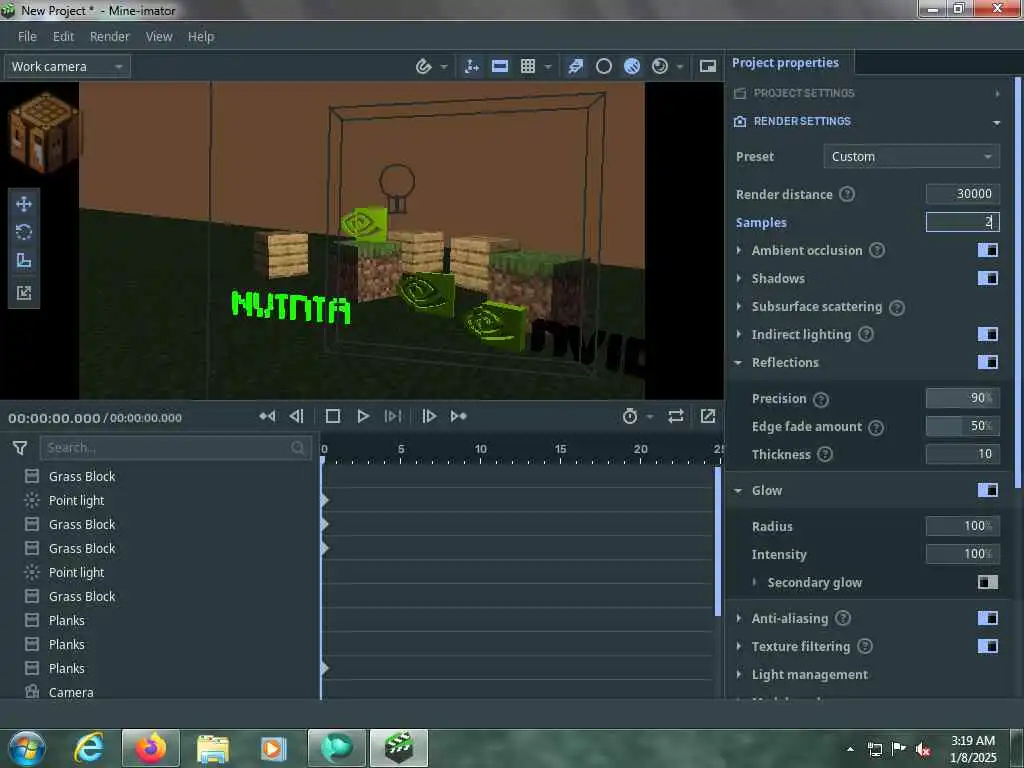Play the animation

(363, 416)
